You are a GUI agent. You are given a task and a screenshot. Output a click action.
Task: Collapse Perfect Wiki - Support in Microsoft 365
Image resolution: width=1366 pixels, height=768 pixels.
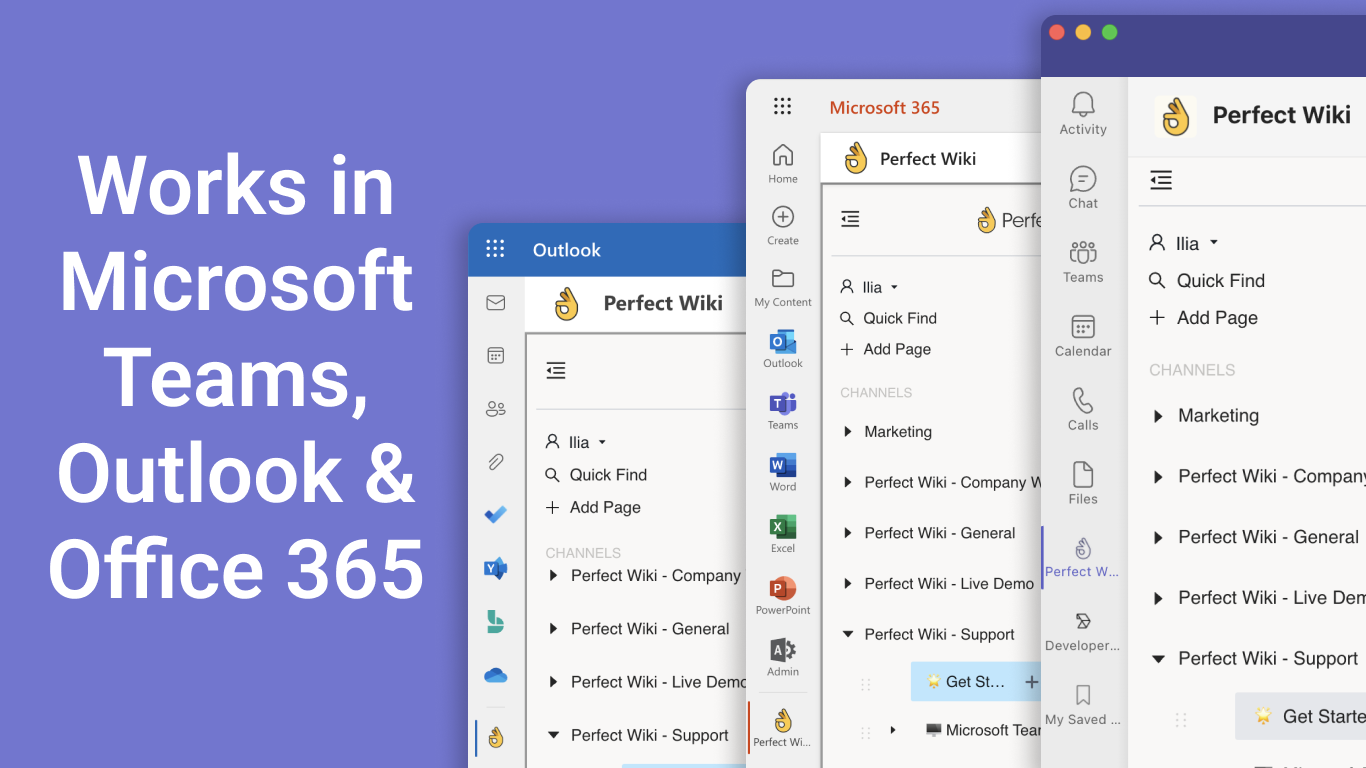click(847, 634)
